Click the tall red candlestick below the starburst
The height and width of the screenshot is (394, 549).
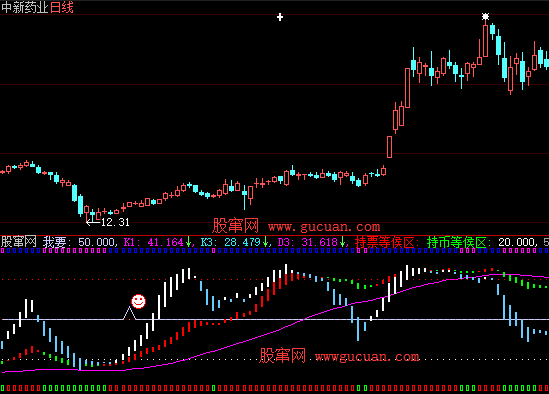[485, 41]
